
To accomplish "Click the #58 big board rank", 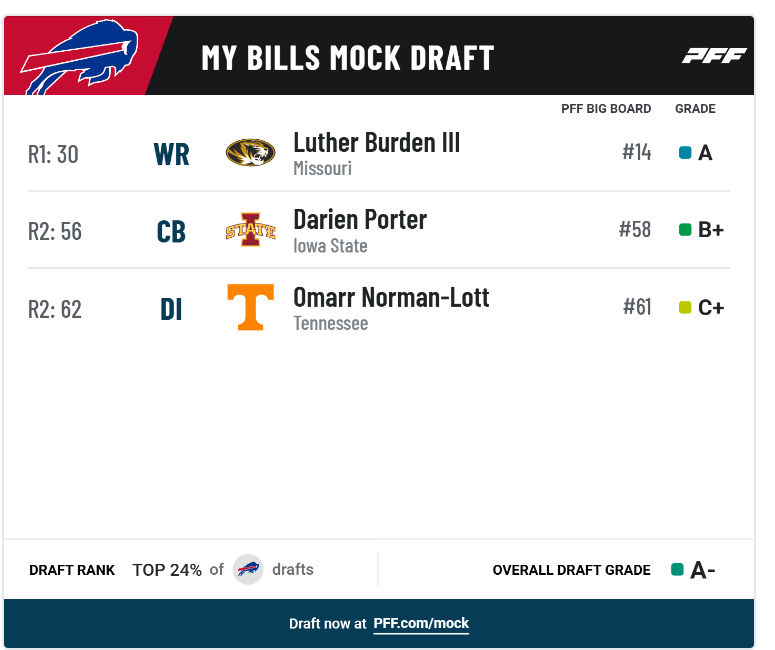I will [635, 229].
